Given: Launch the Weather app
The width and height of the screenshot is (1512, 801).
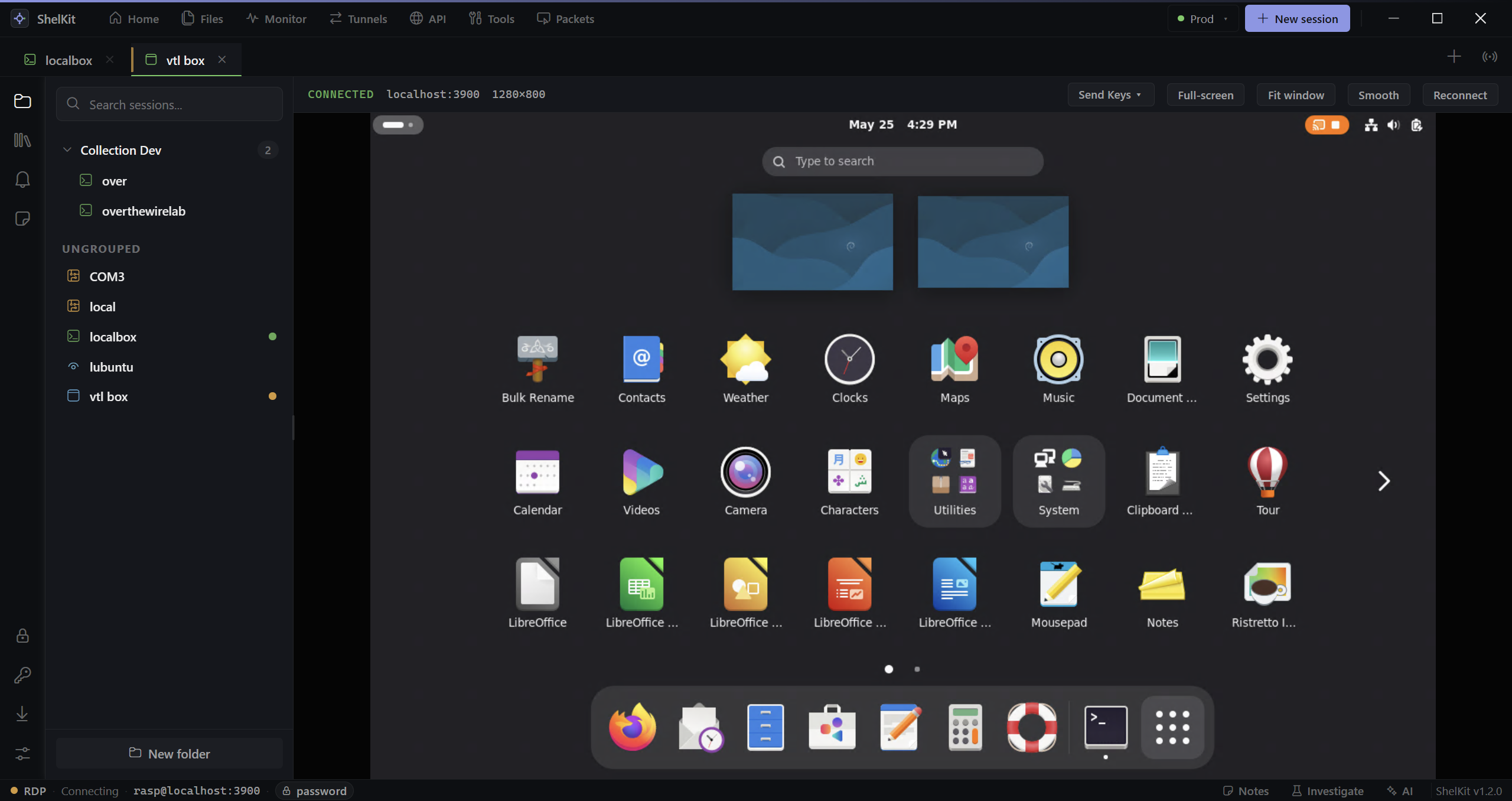Looking at the screenshot, I should pyautogui.click(x=745, y=369).
